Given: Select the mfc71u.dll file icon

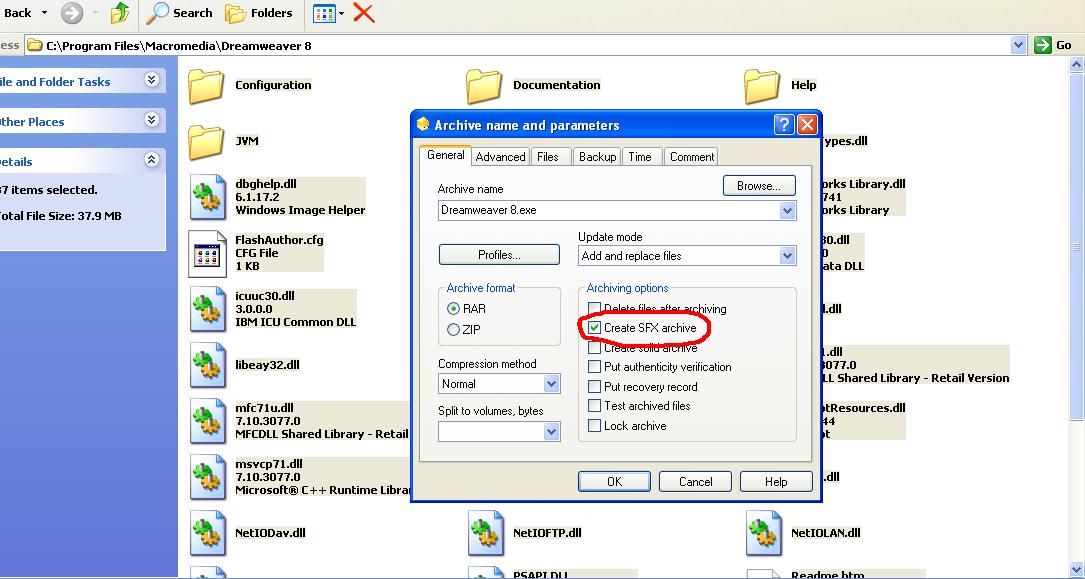Looking at the screenshot, I should (207, 421).
